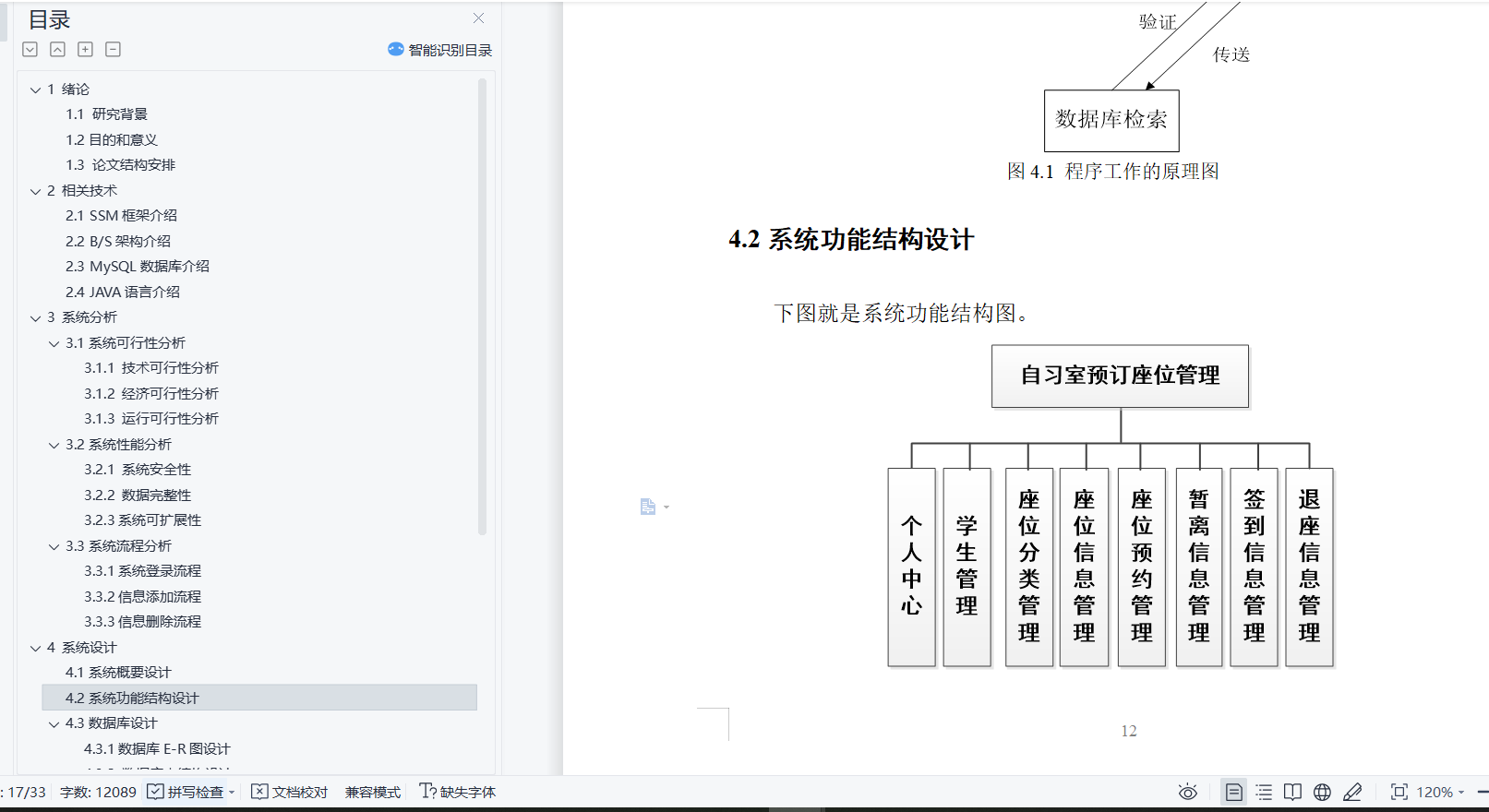The width and height of the screenshot is (1489, 812).
Task: Open the dropdown arrow beside paste-options icon
Action: [666, 507]
